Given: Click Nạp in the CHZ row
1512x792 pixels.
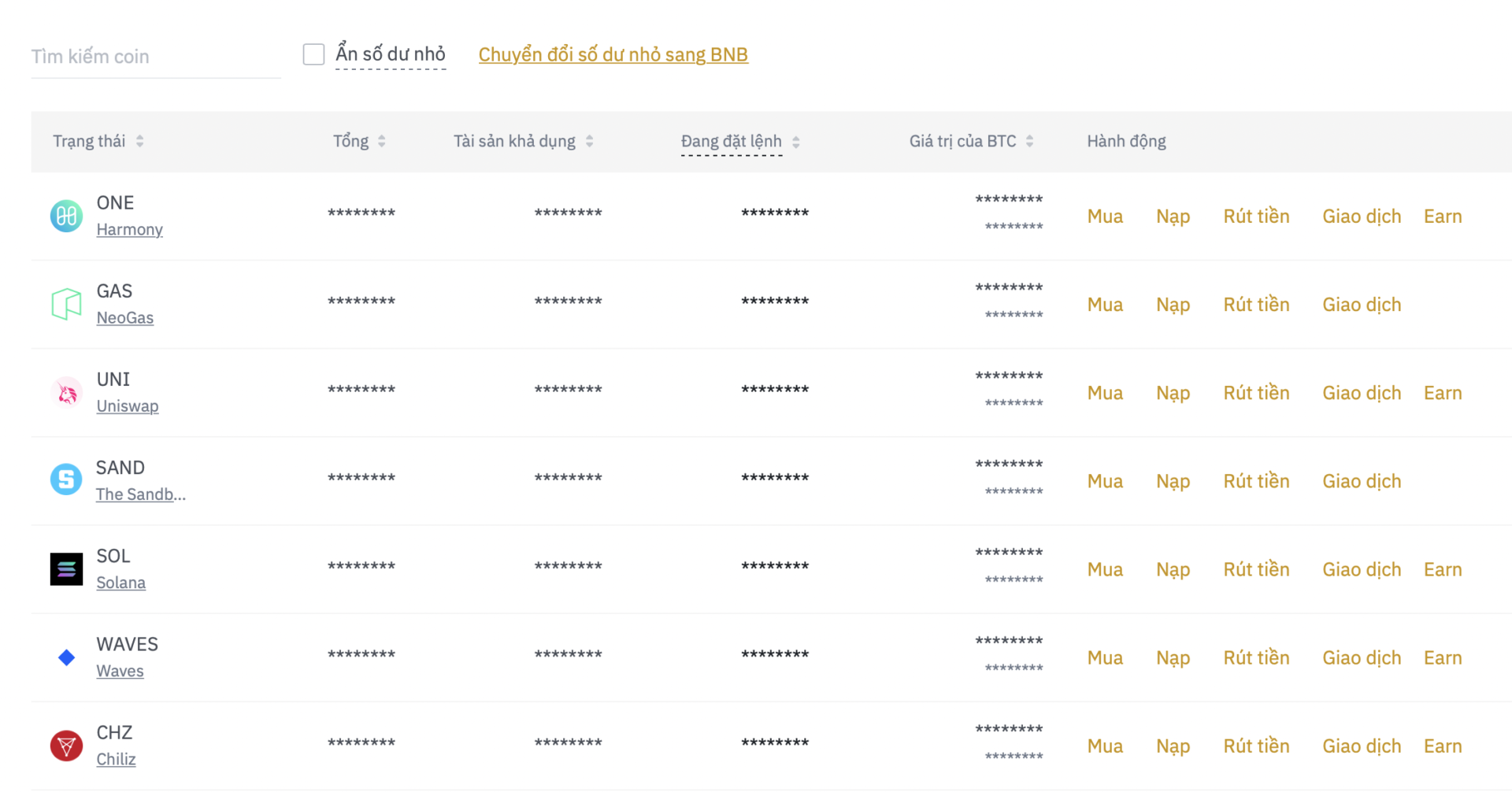Looking at the screenshot, I should tap(1173, 746).
